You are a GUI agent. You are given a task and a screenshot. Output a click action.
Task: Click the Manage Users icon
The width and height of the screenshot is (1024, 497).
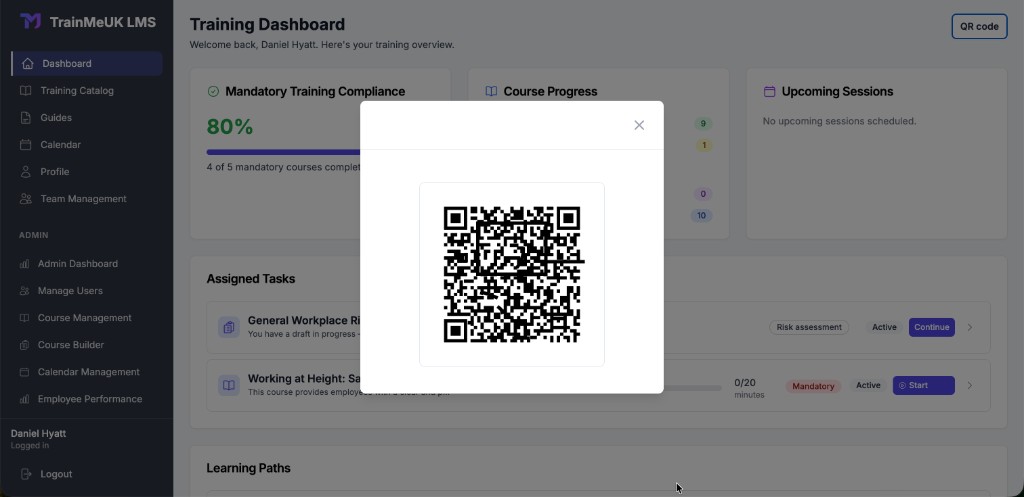click(24, 291)
